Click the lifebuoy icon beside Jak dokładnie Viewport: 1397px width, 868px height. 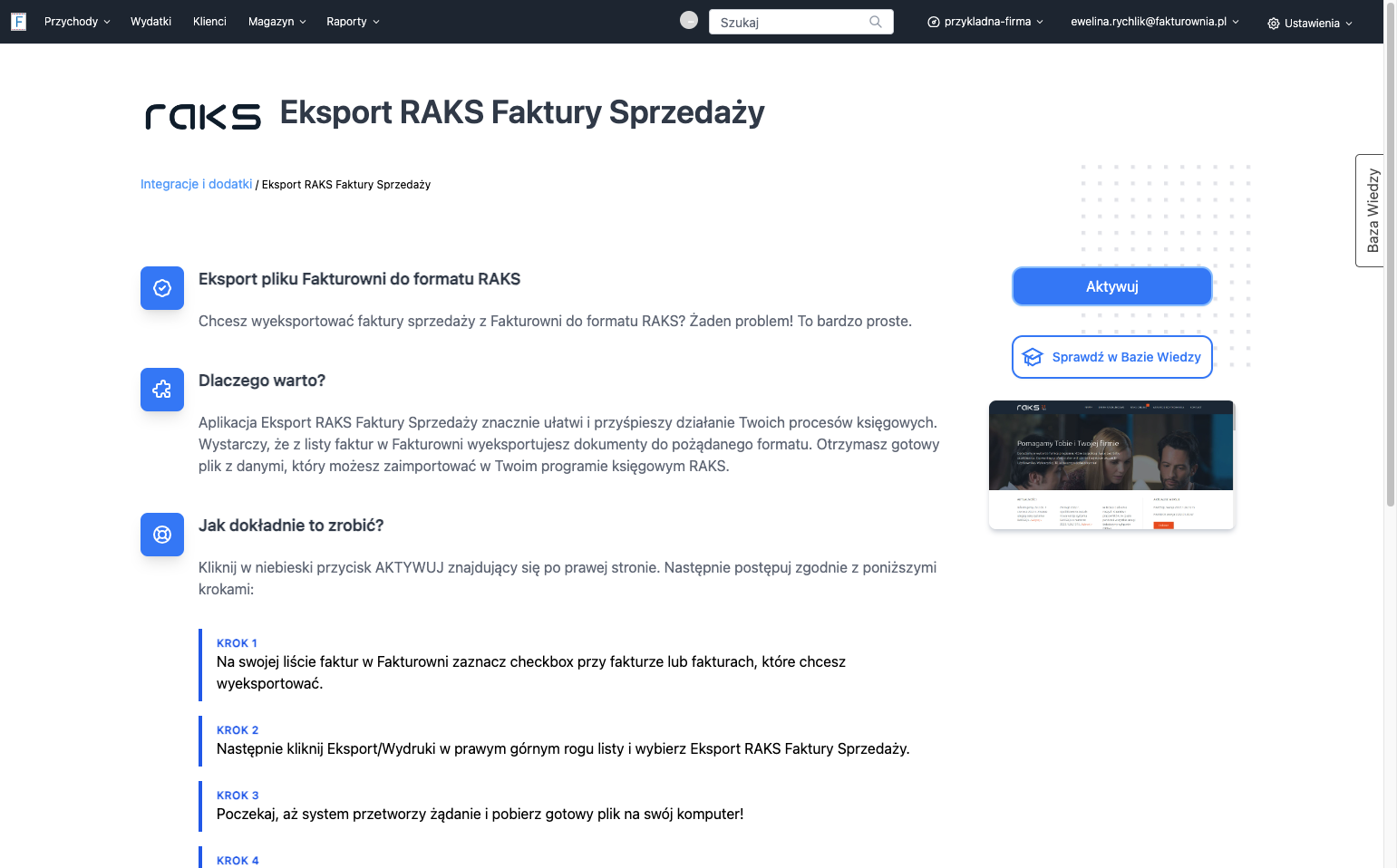click(x=162, y=535)
